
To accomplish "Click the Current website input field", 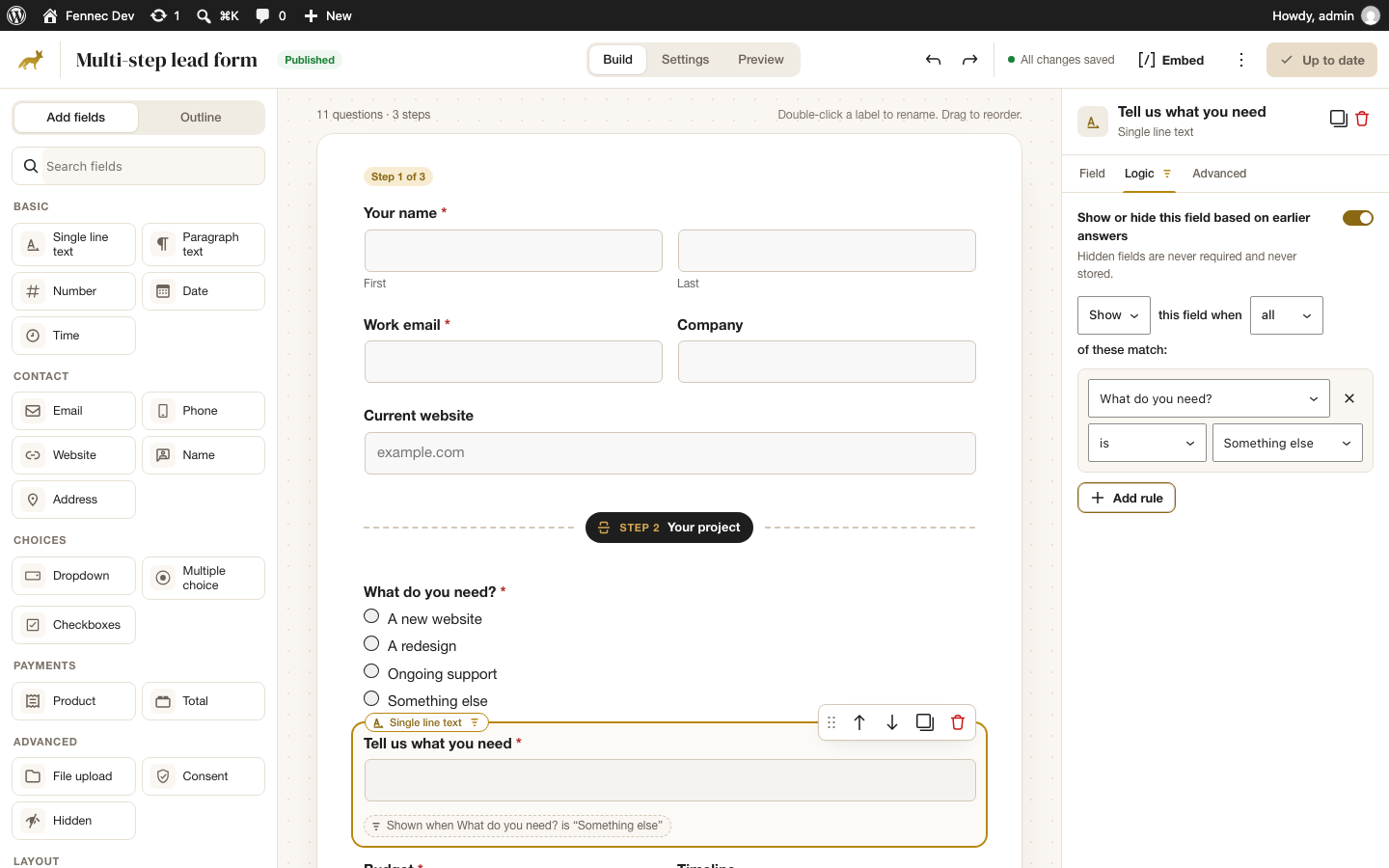I will click(x=670, y=453).
